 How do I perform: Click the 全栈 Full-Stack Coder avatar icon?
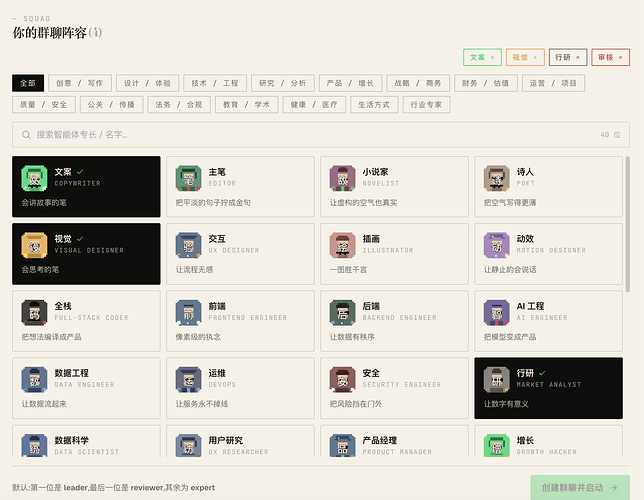(34, 313)
